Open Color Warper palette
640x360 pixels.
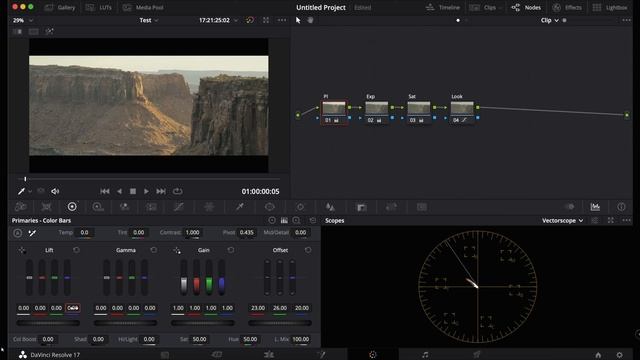[x=209, y=207]
